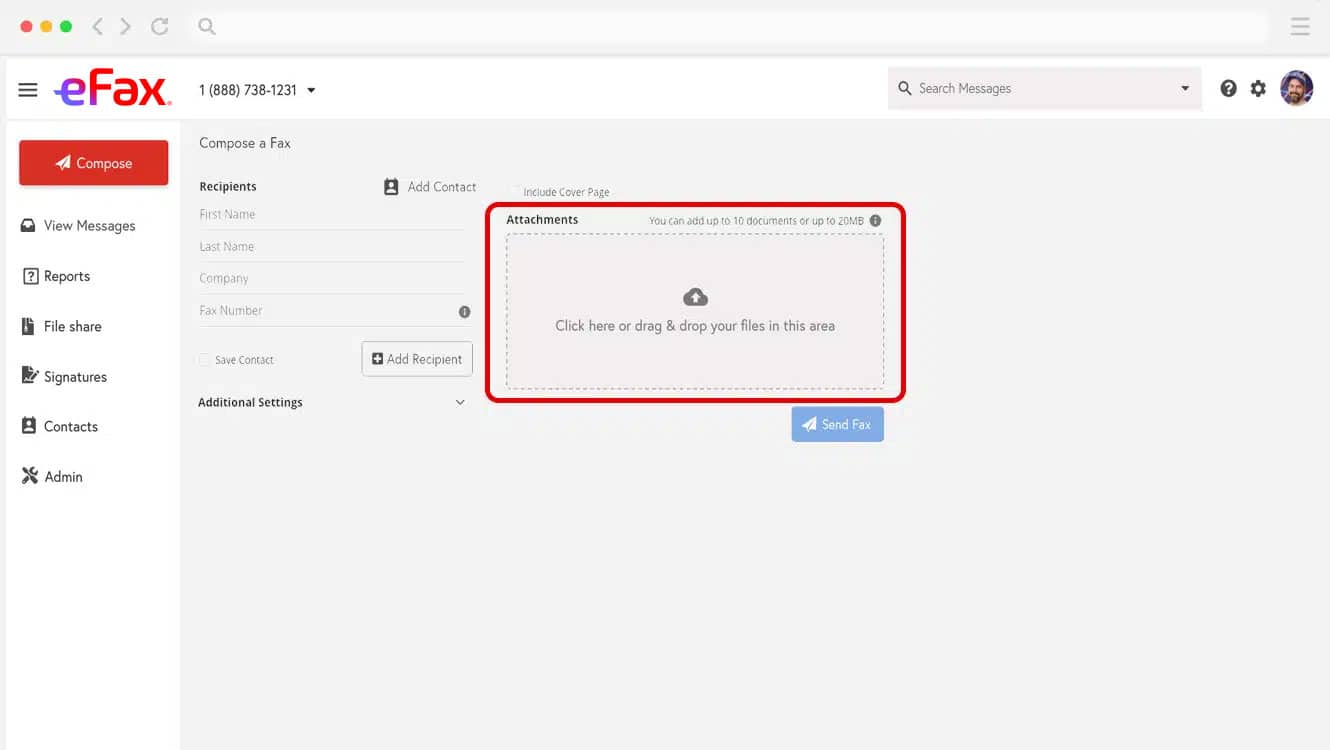Open the File share section
Image resolution: width=1330 pixels, height=750 pixels.
(x=30, y=326)
